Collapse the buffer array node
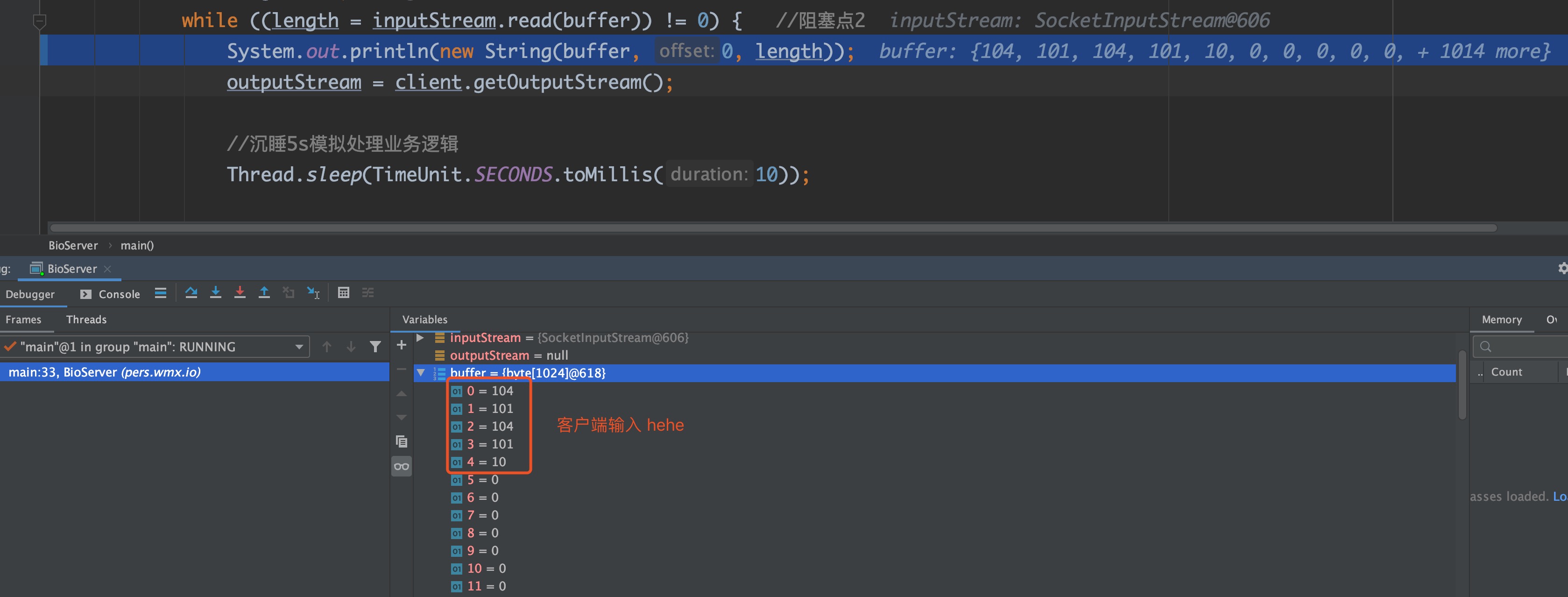 tap(421, 373)
